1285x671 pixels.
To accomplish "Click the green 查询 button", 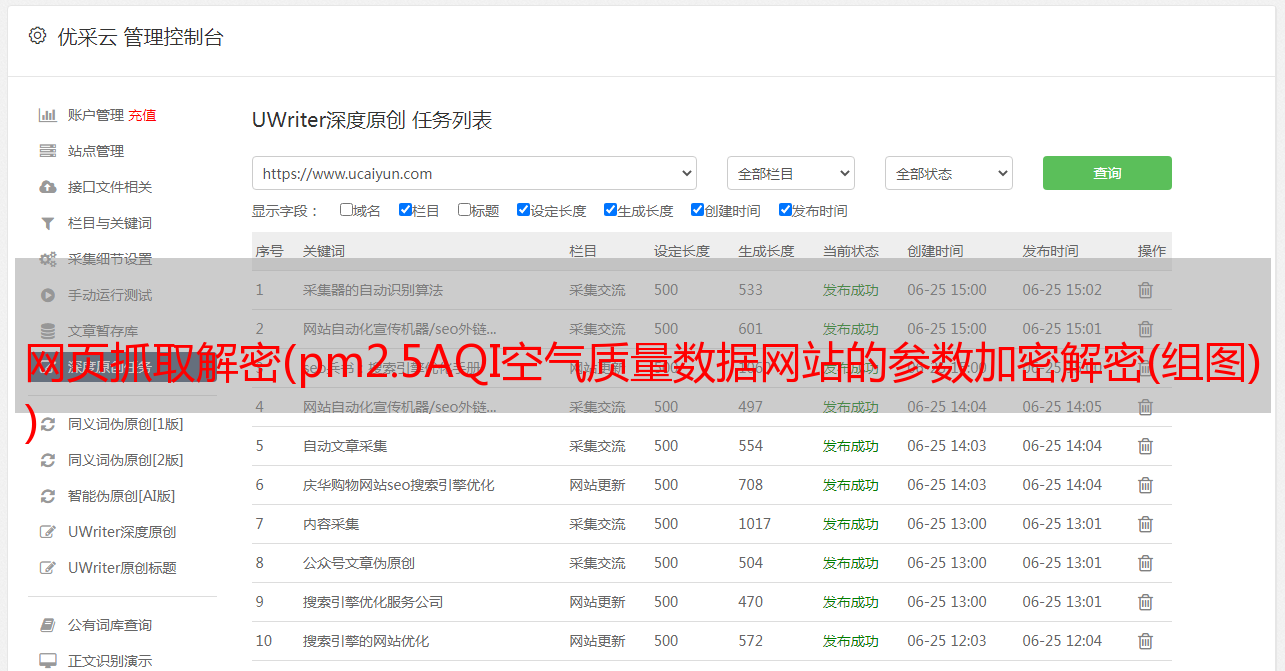I will click(x=1106, y=173).
